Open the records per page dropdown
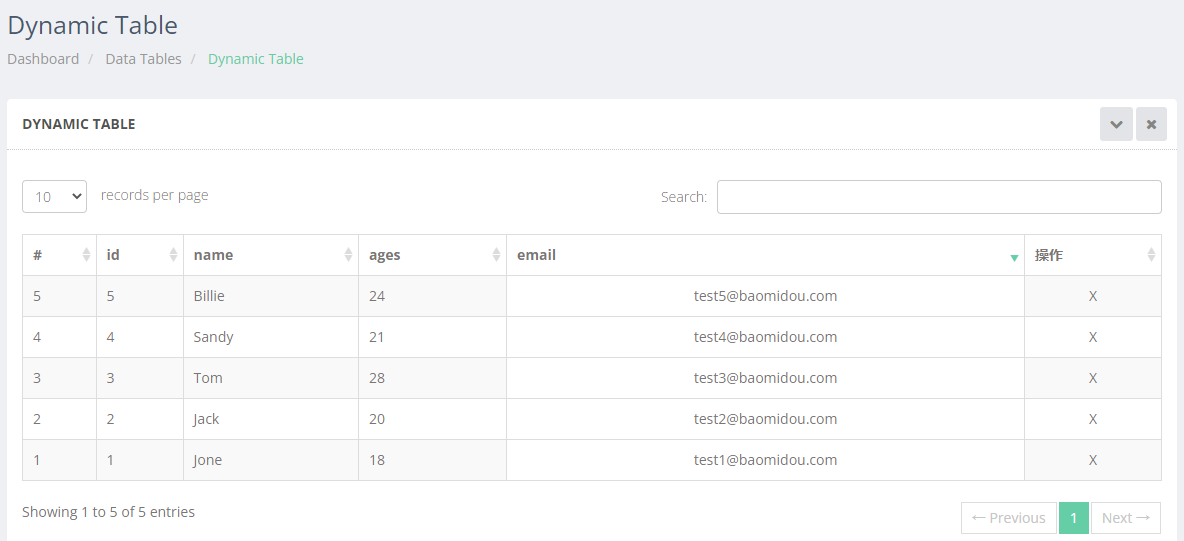 [54, 196]
